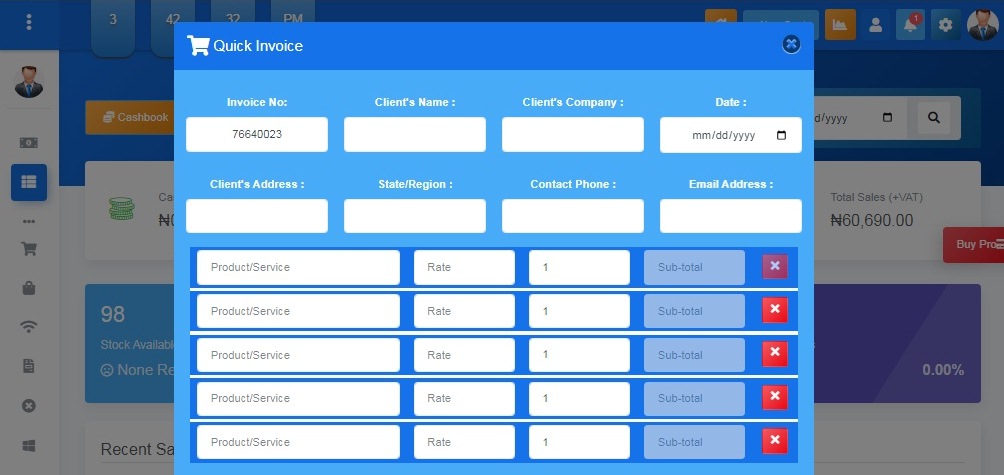Remove the first invoice row
The width and height of the screenshot is (1004, 475).
point(775,266)
